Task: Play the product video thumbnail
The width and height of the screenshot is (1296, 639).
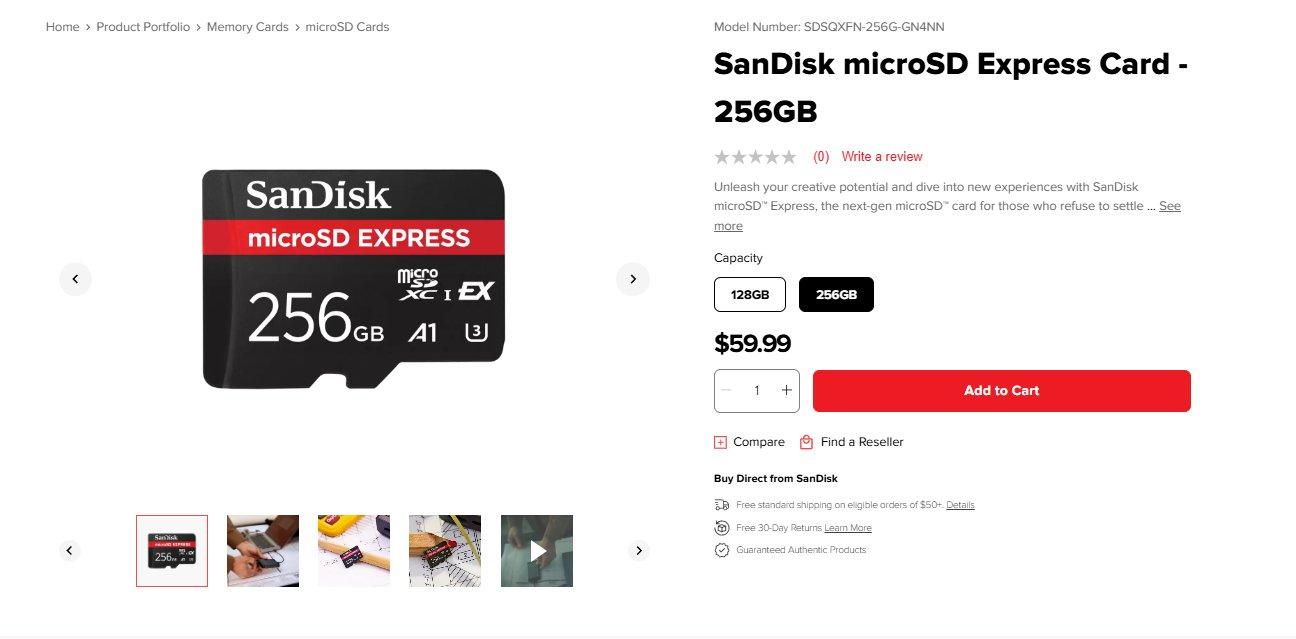Action: [x=537, y=550]
